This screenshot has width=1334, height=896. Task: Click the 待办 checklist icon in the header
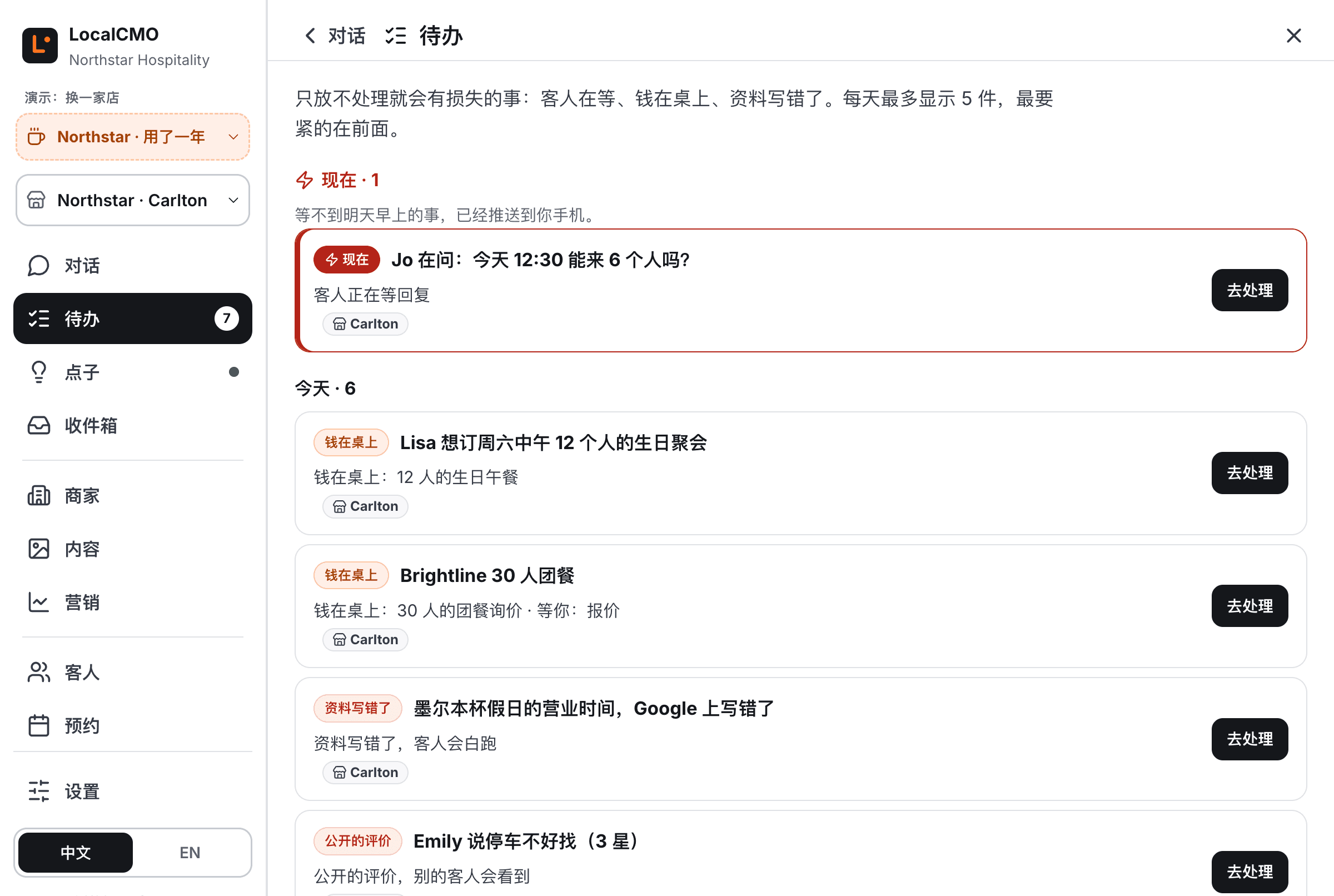pos(395,36)
